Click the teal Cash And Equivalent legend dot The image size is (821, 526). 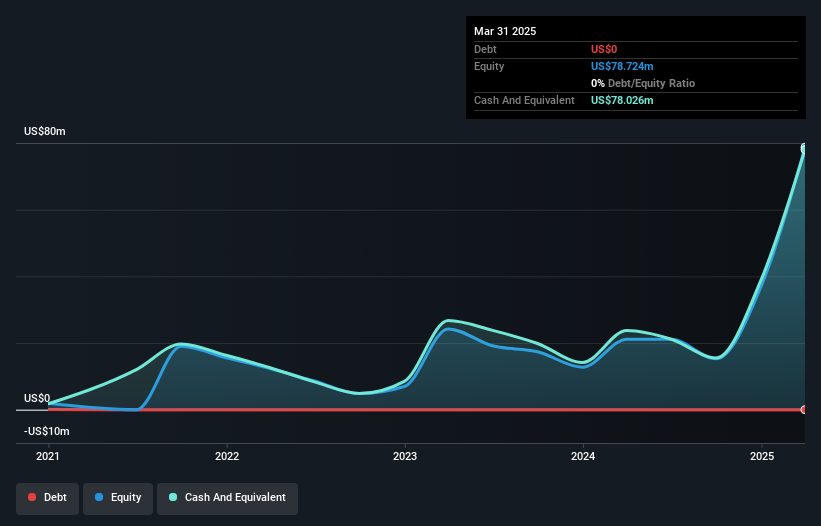pos(173,497)
